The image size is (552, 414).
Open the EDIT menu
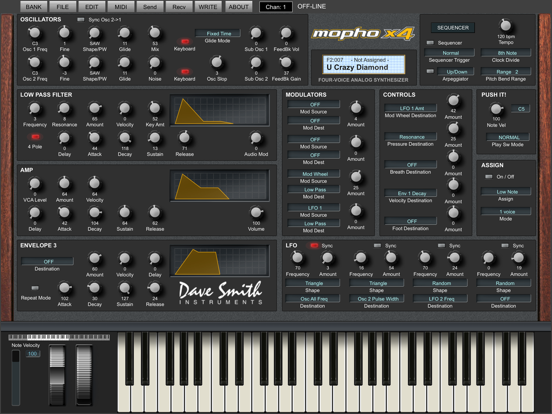(x=92, y=6)
